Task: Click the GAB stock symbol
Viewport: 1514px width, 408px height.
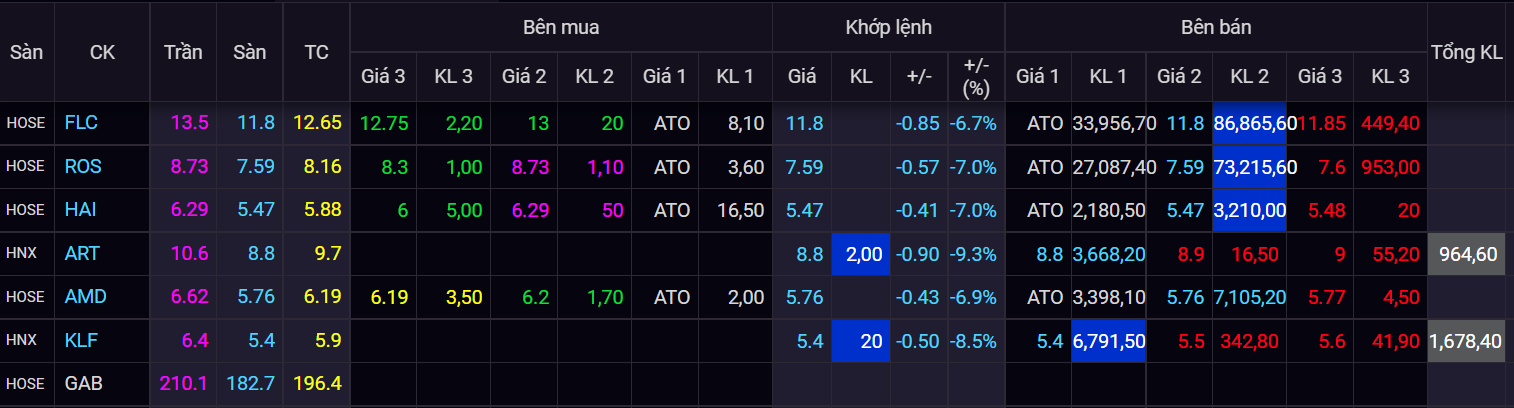Action: [x=84, y=384]
